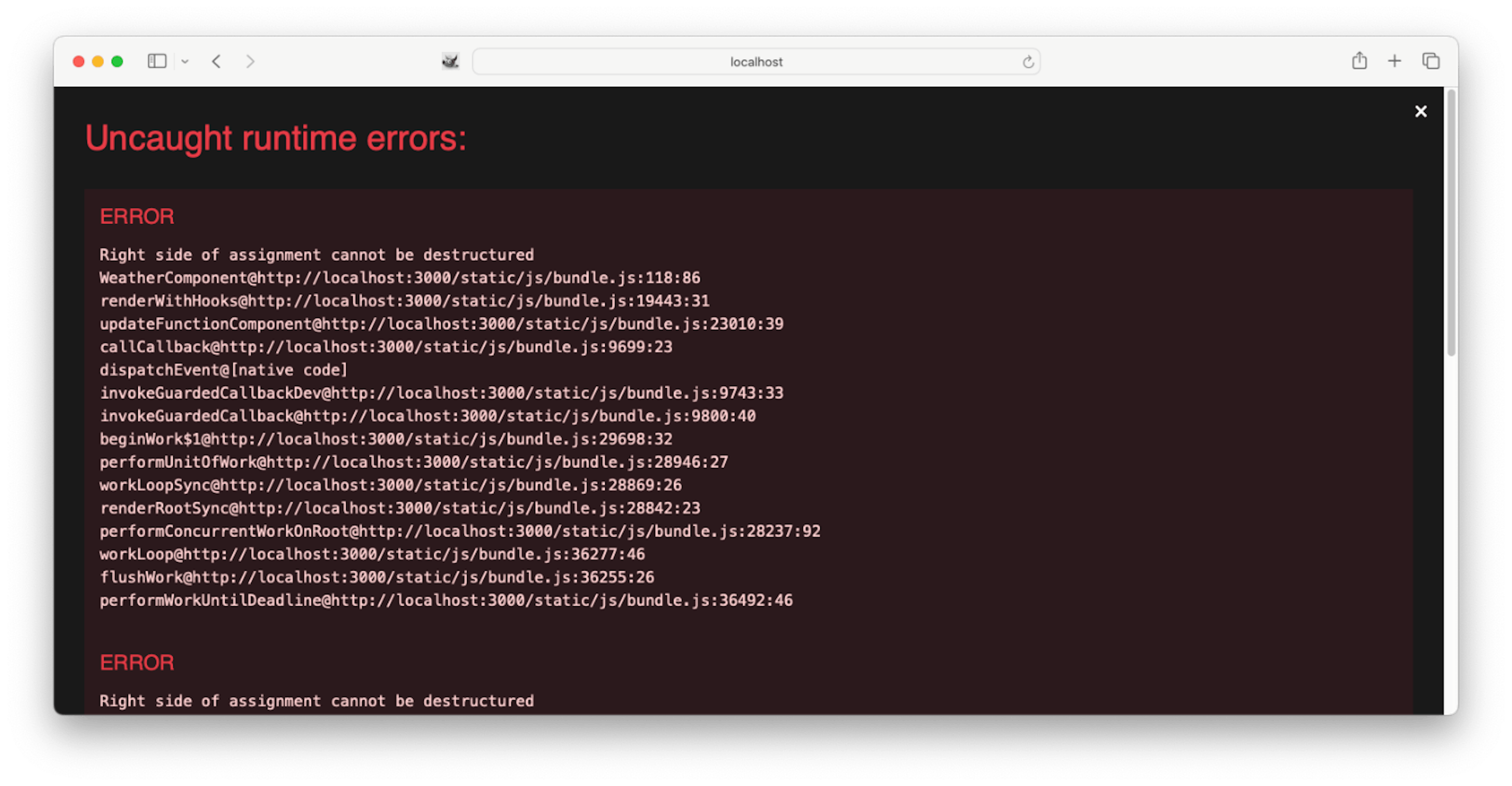This screenshot has height=786, width=1512.
Task: Enter full screen with green button
Action: coord(117,61)
